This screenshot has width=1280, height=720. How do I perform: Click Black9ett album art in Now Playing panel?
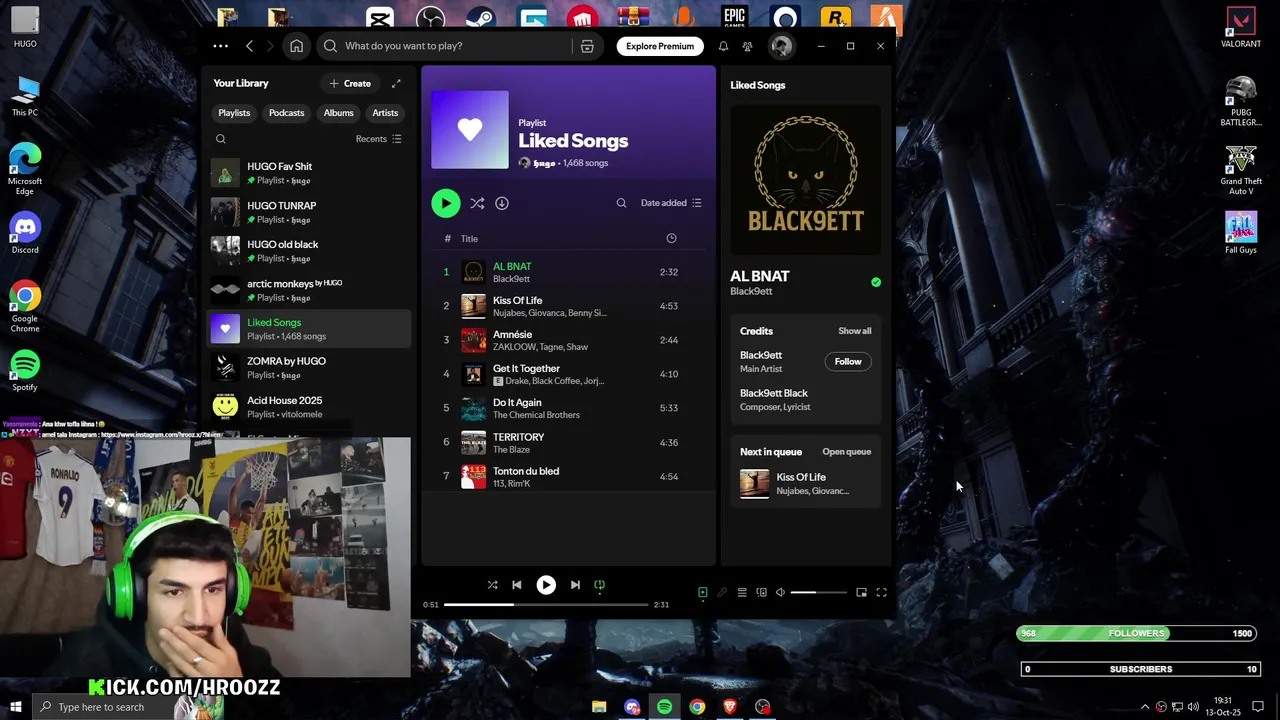(x=806, y=180)
